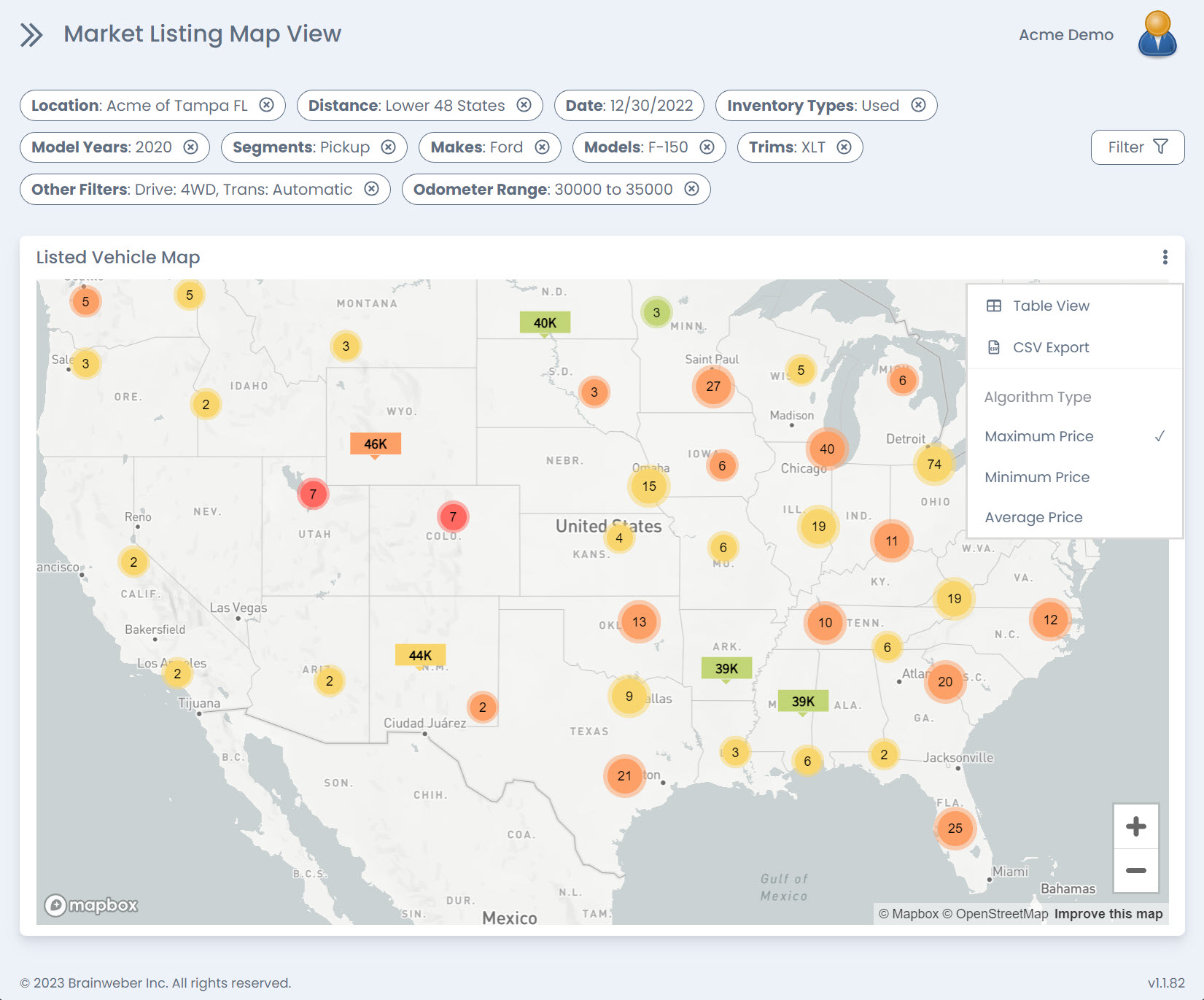Switch to Table View

[1051, 306]
